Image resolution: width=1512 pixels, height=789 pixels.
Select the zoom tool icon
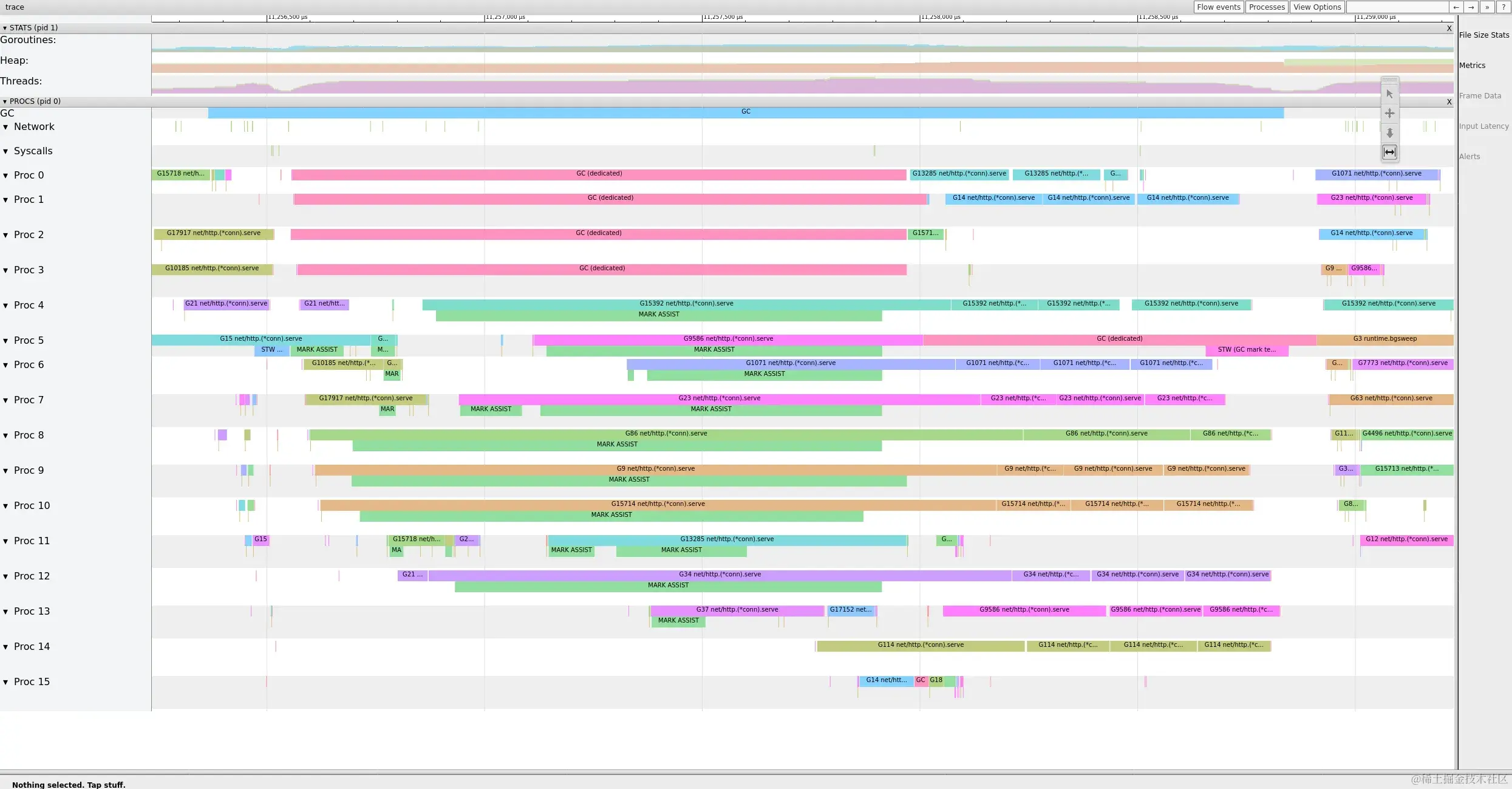tap(1389, 132)
